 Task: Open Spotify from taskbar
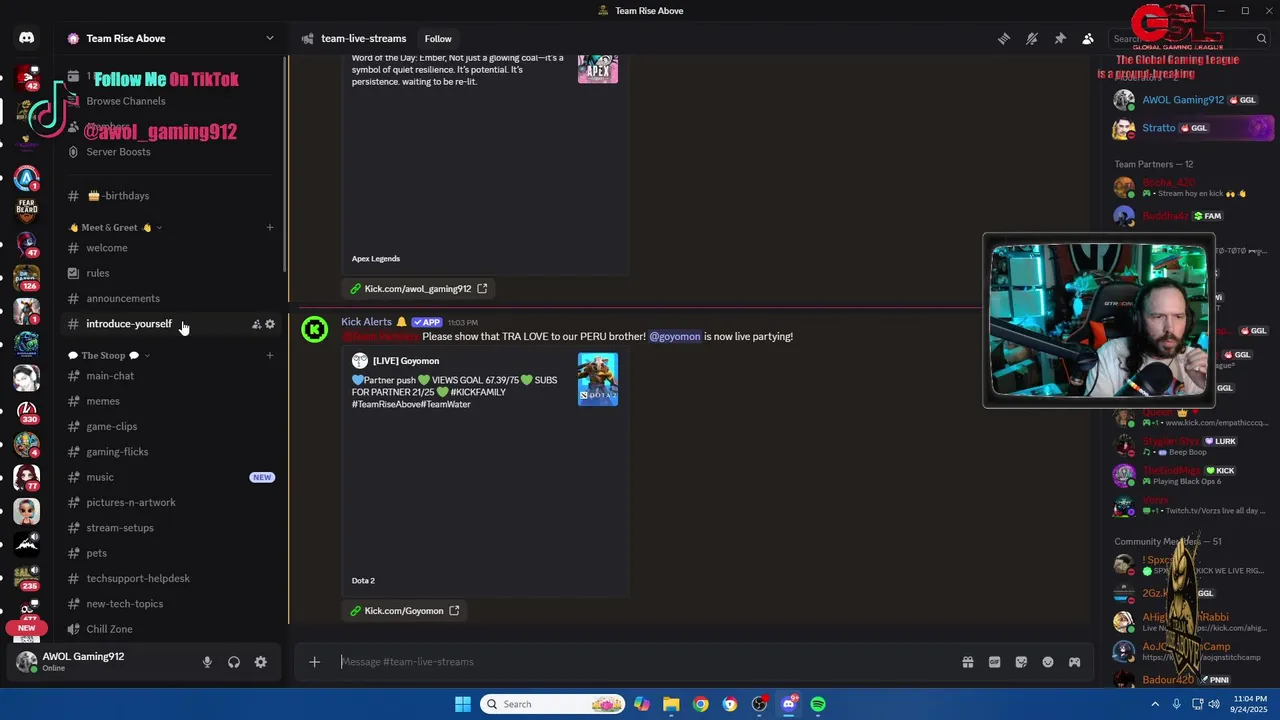(x=818, y=704)
